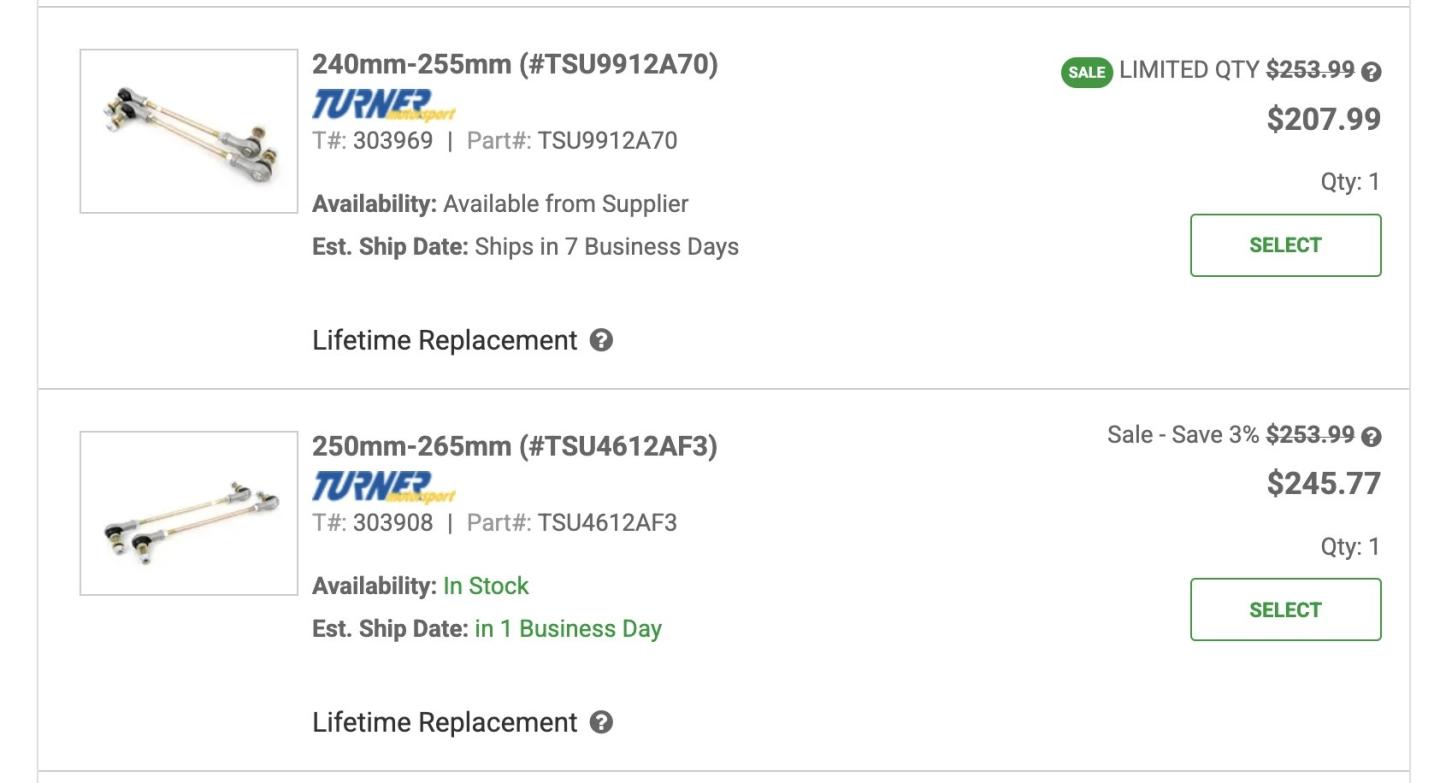View the 250mm-265mm end link product image
This screenshot has width=1440, height=783.
[x=189, y=513]
